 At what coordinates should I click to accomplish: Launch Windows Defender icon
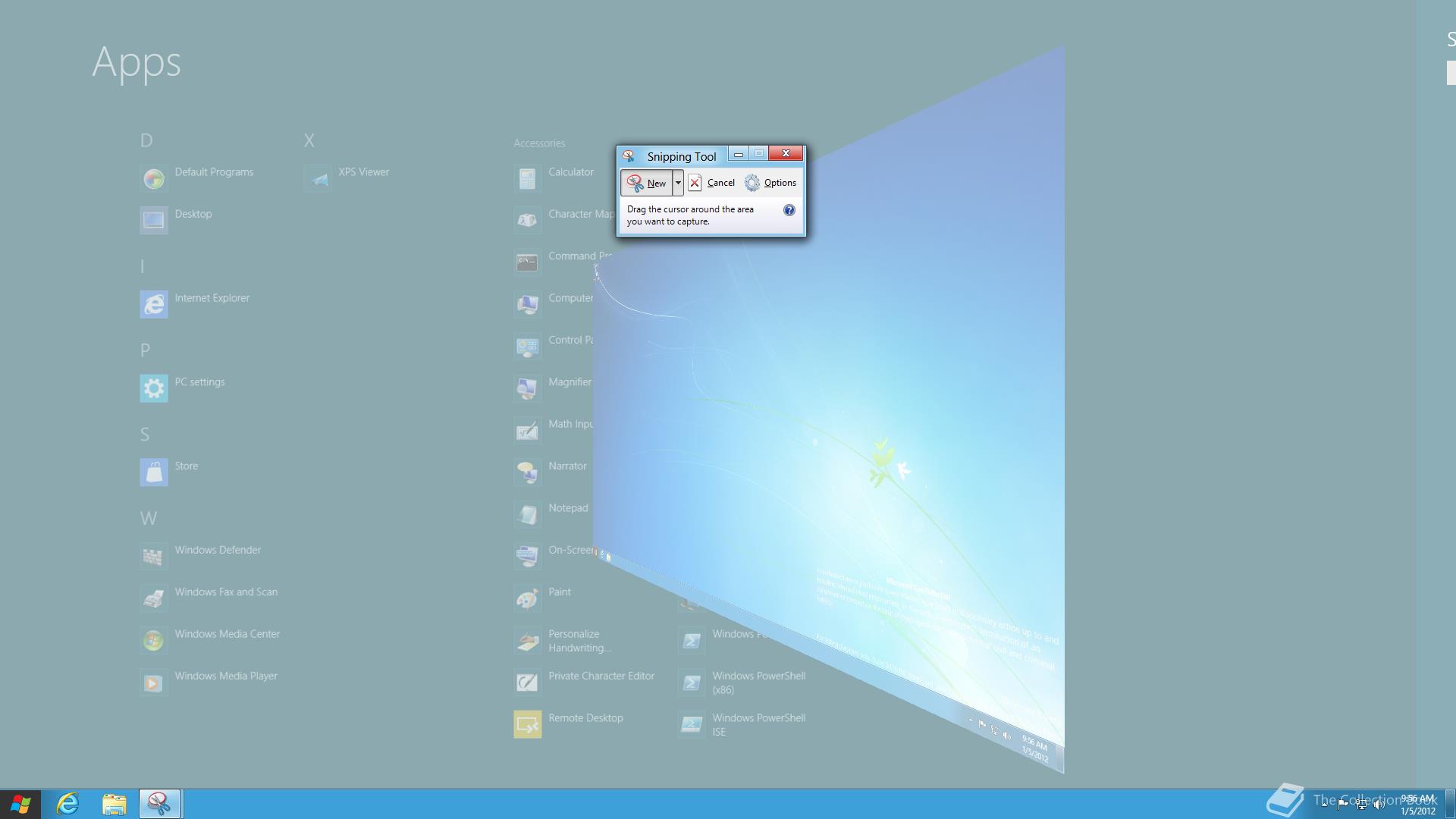[x=154, y=557]
